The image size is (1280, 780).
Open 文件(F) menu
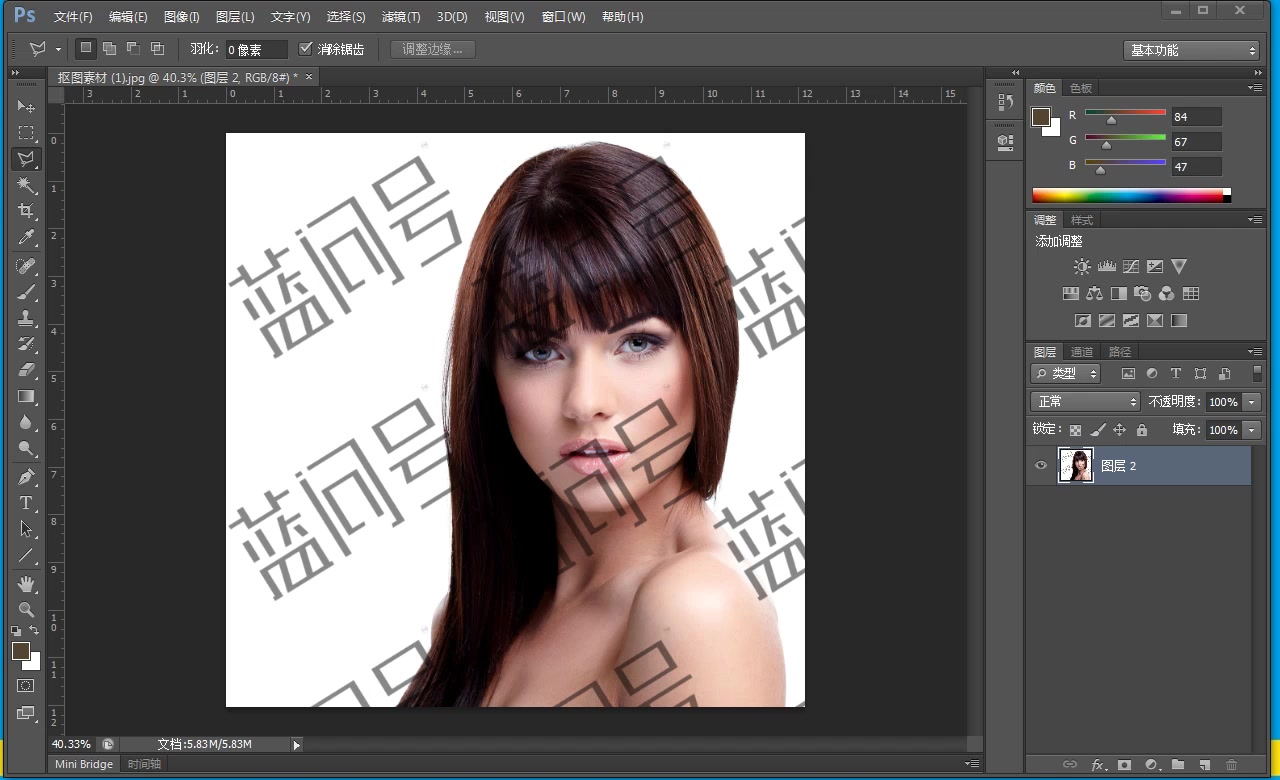tap(73, 17)
